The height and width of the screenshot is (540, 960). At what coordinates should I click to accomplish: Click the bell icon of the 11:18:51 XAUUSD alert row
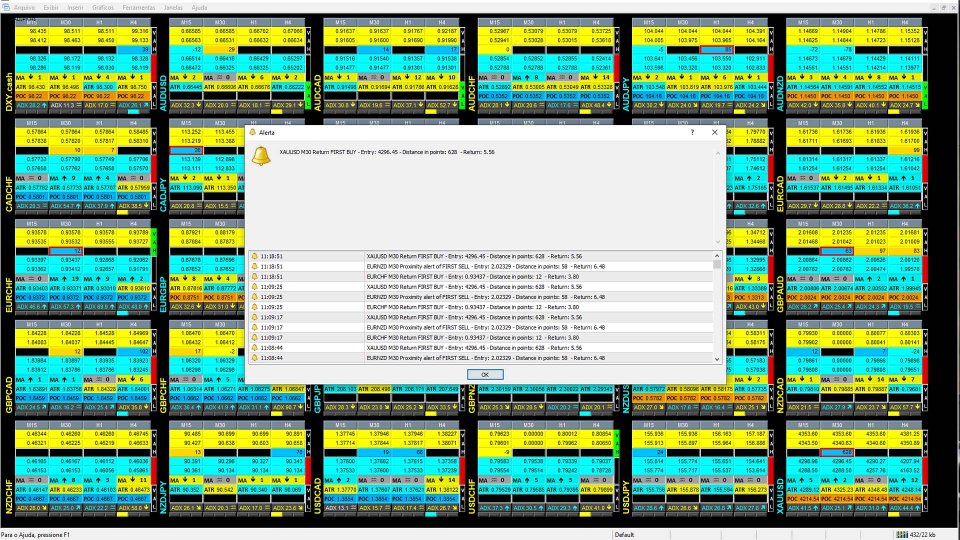pyautogui.click(x=255, y=257)
